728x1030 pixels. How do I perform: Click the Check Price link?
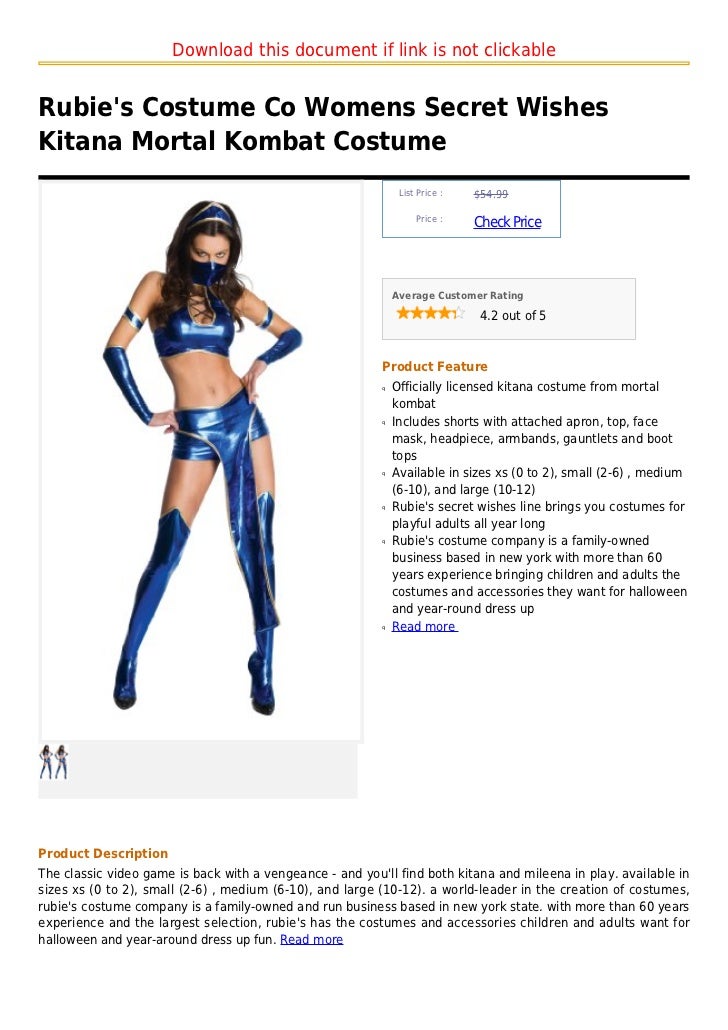(x=507, y=222)
